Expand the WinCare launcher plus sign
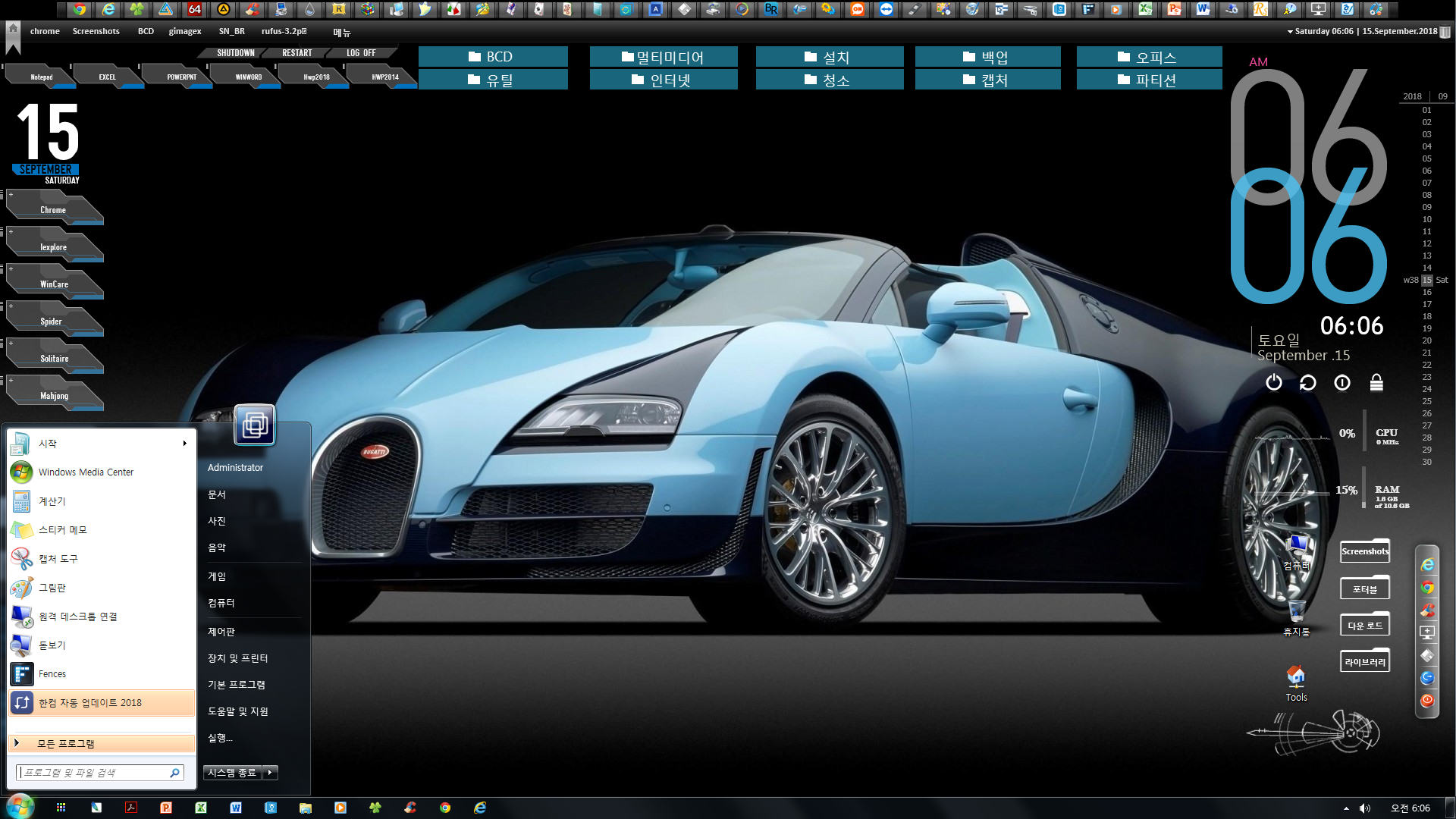1456x819 pixels. coord(11,269)
